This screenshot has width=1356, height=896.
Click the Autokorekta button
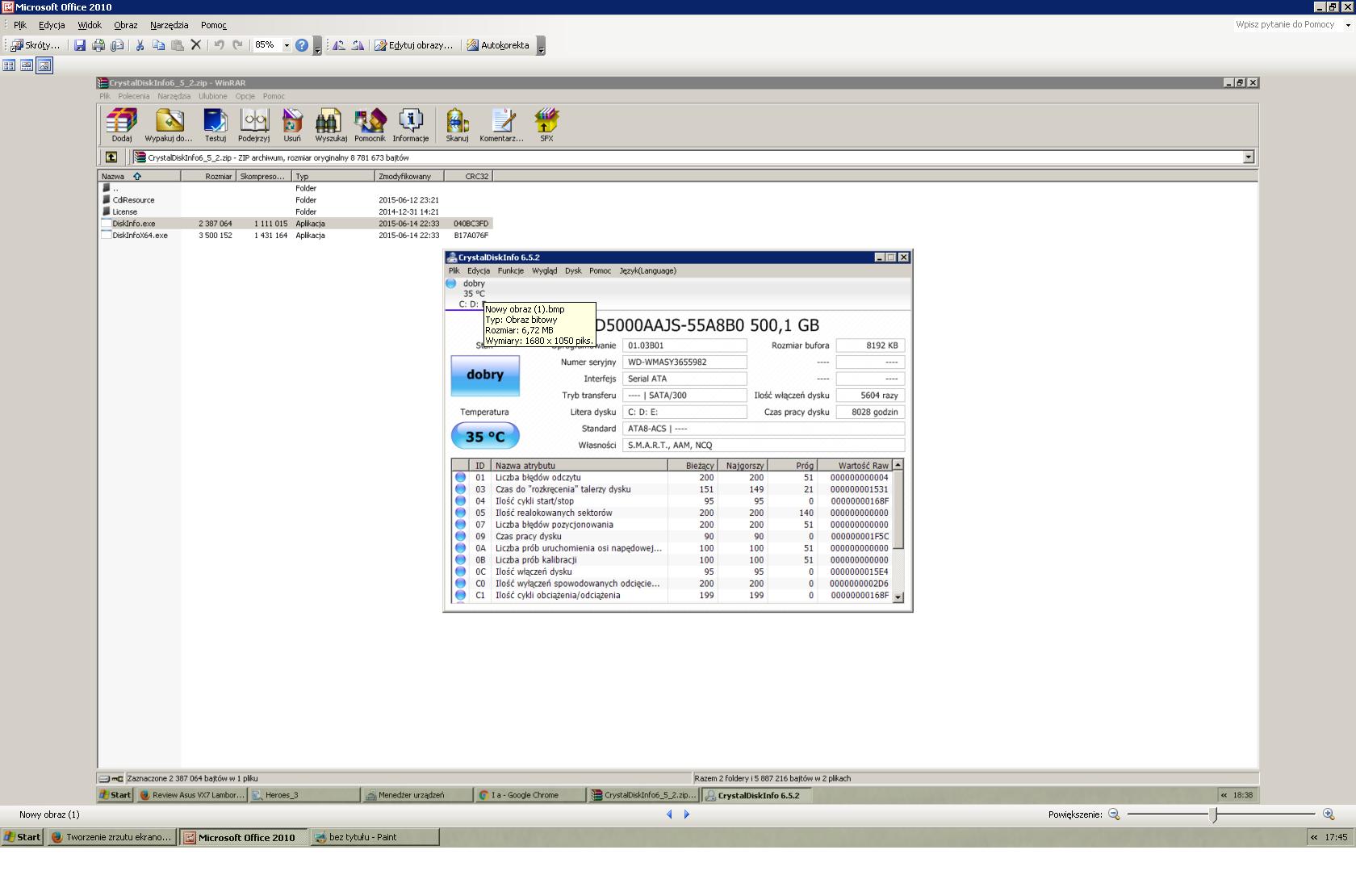pos(498,45)
